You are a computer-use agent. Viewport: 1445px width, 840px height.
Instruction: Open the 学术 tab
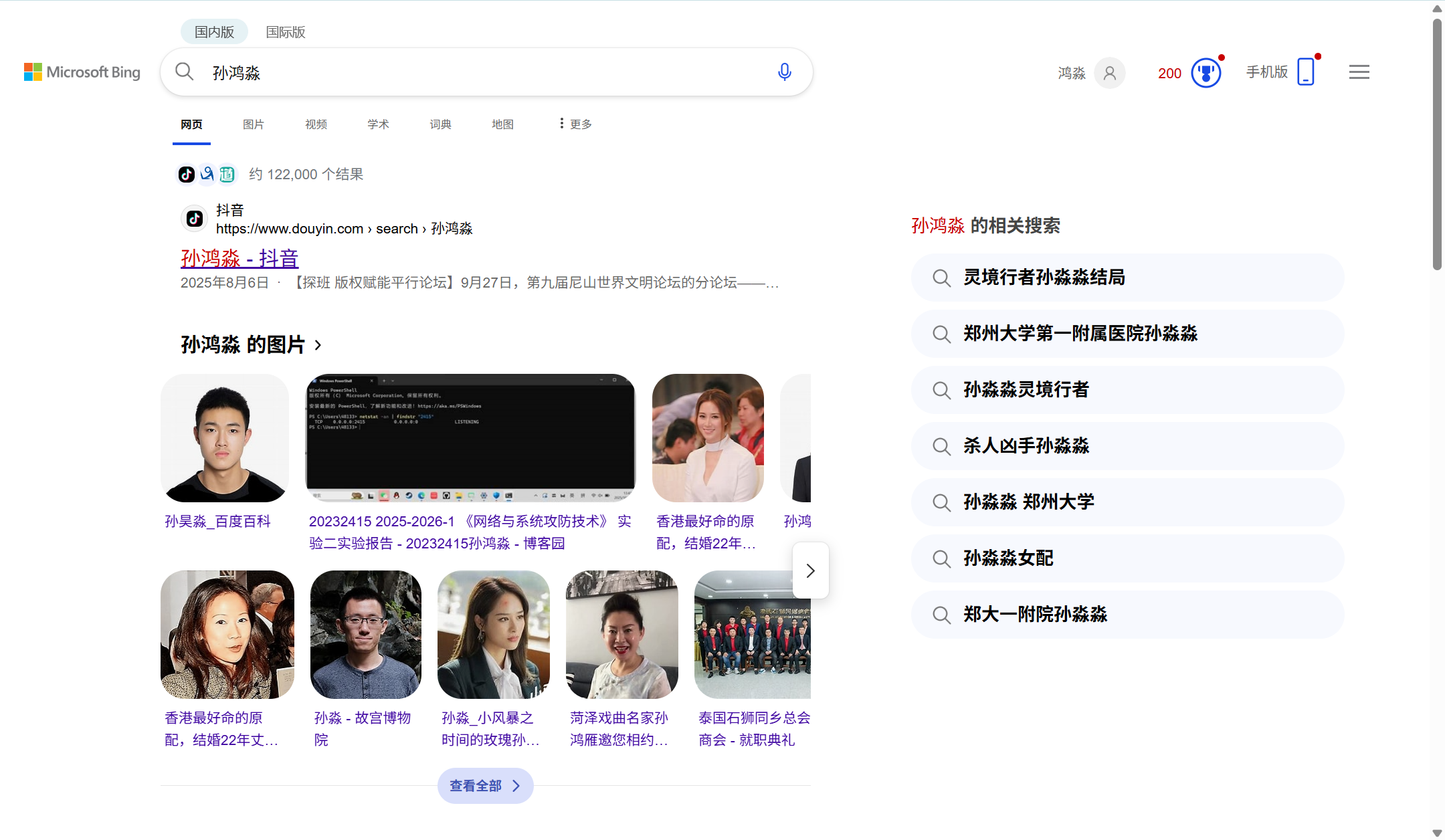coord(378,124)
